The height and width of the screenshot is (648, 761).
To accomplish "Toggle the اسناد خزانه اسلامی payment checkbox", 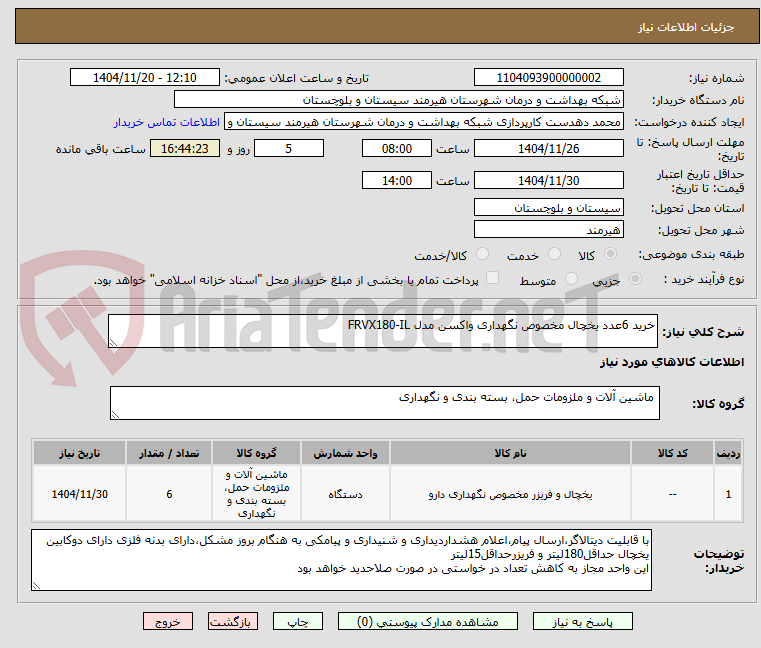I will tap(492, 278).
